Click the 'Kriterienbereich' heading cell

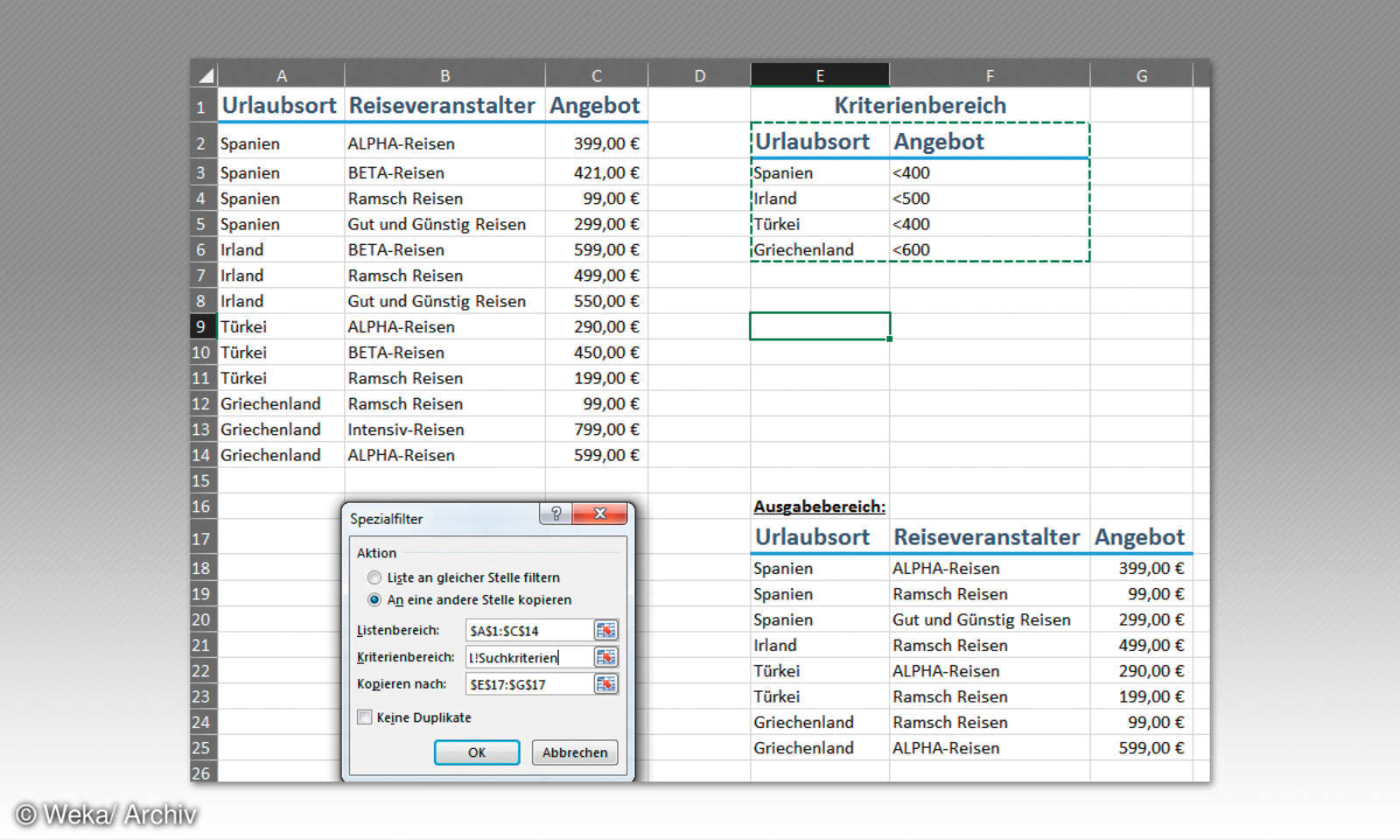pyautogui.click(x=920, y=105)
